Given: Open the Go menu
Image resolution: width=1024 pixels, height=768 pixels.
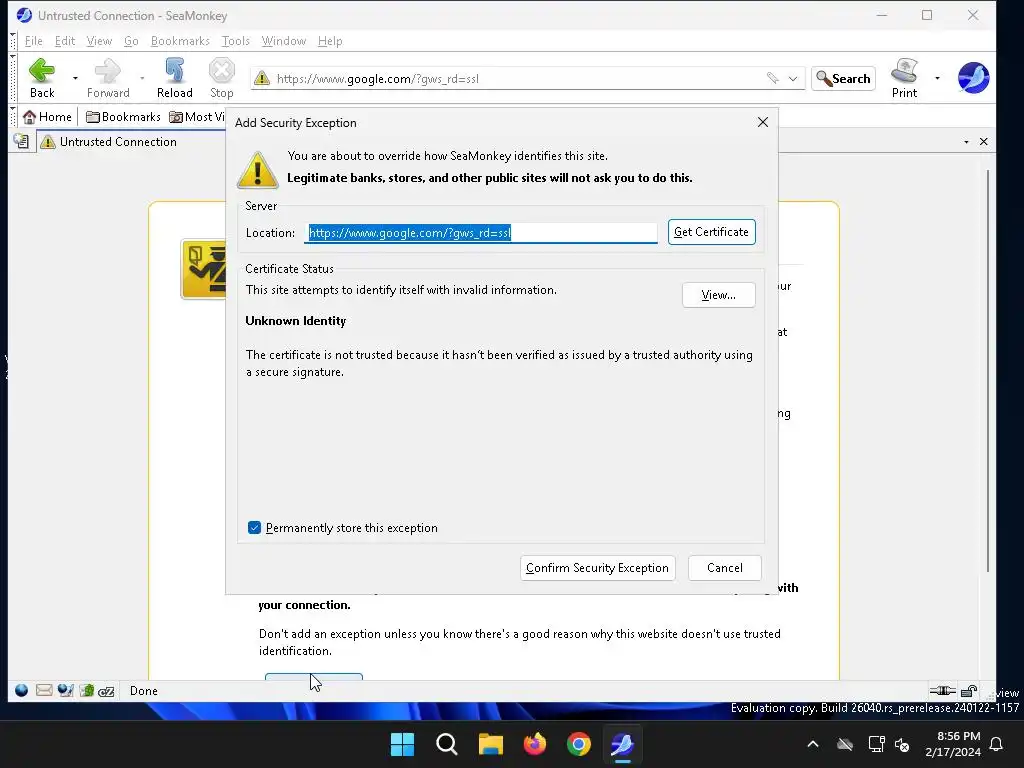Looking at the screenshot, I should coord(131,40).
